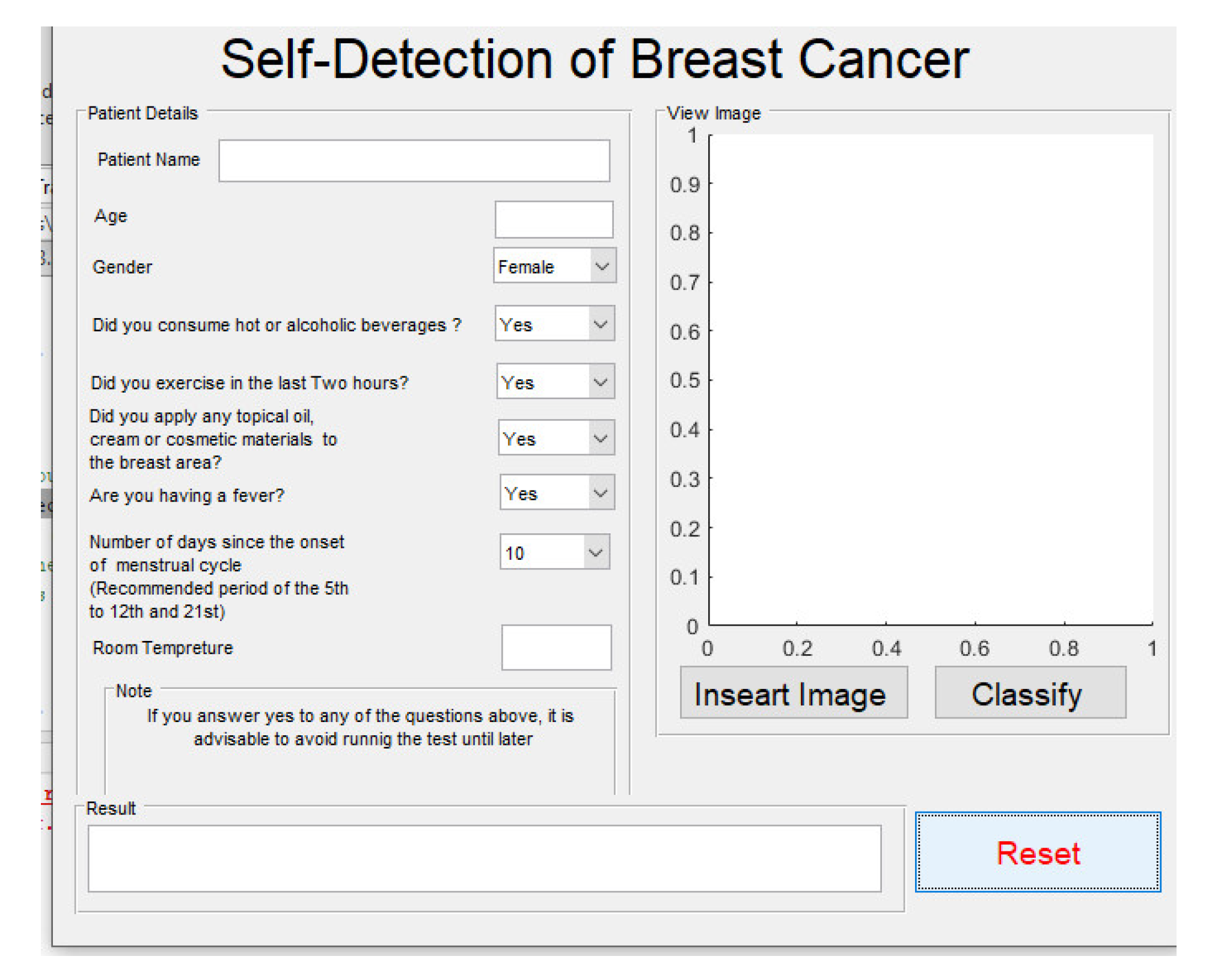The image size is (1206, 980).
Task: Expand the menstrual cycle days dropdown
Action: coord(596,552)
